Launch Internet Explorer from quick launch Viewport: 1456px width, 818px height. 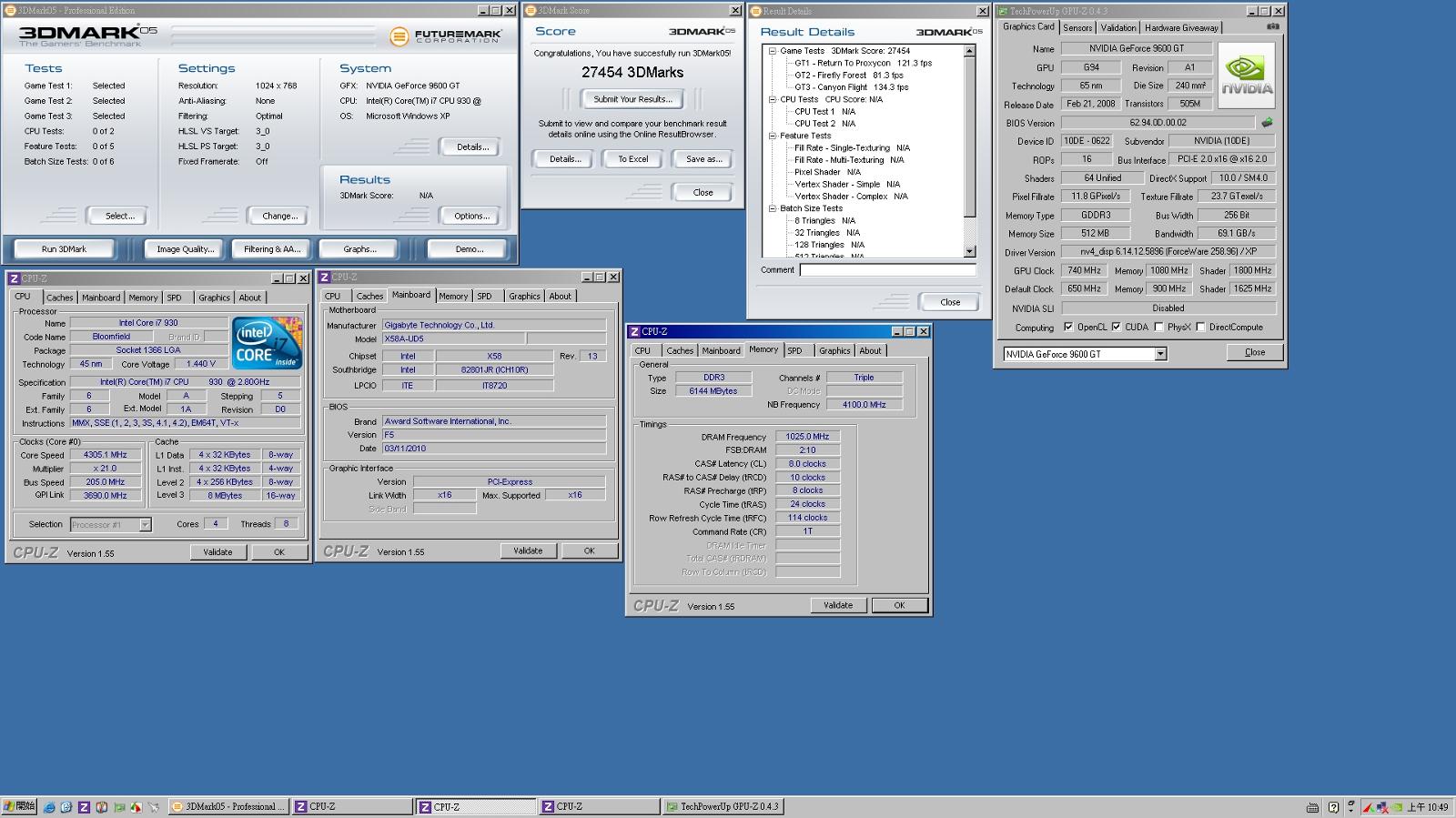coord(49,807)
